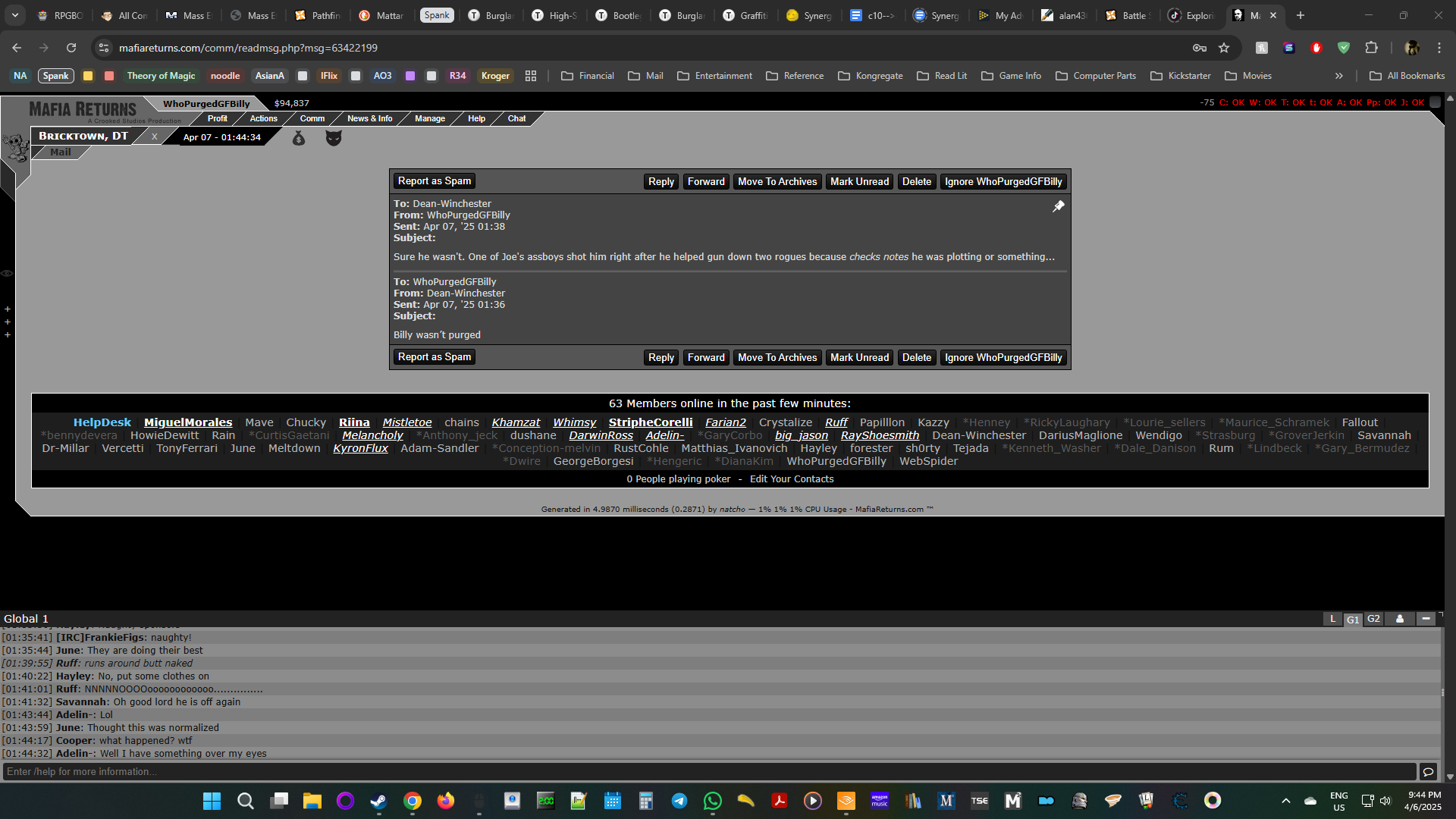Open the browser Extensions puzzle icon

[1371, 48]
